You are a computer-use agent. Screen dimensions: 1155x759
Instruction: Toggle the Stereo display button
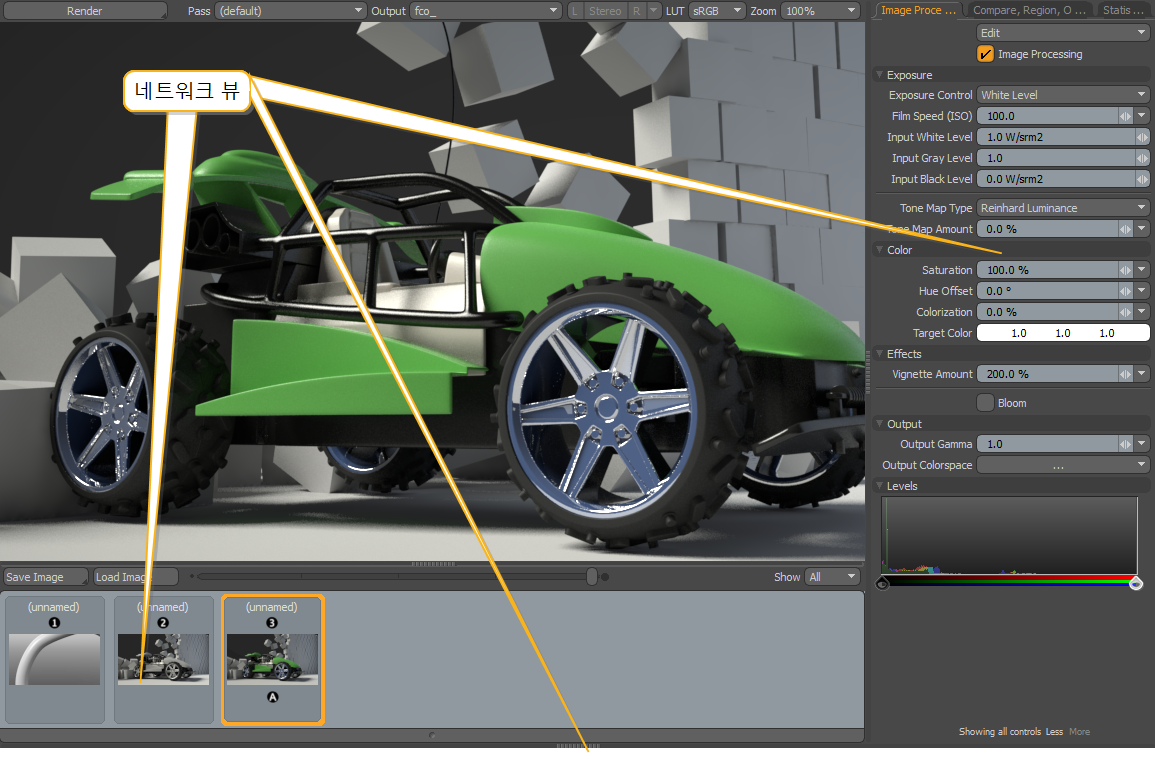604,11
